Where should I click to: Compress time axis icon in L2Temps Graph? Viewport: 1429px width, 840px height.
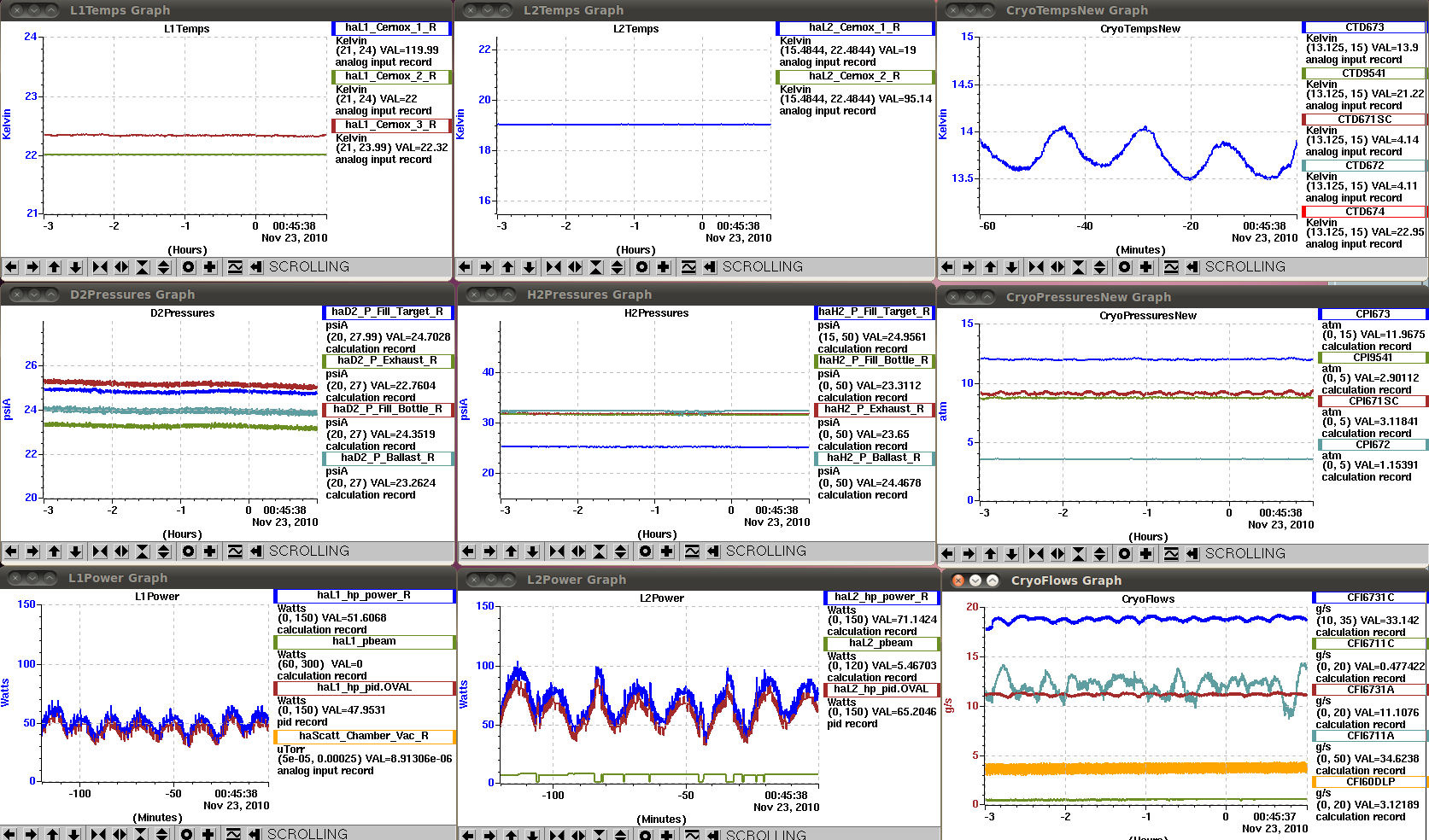553,267
